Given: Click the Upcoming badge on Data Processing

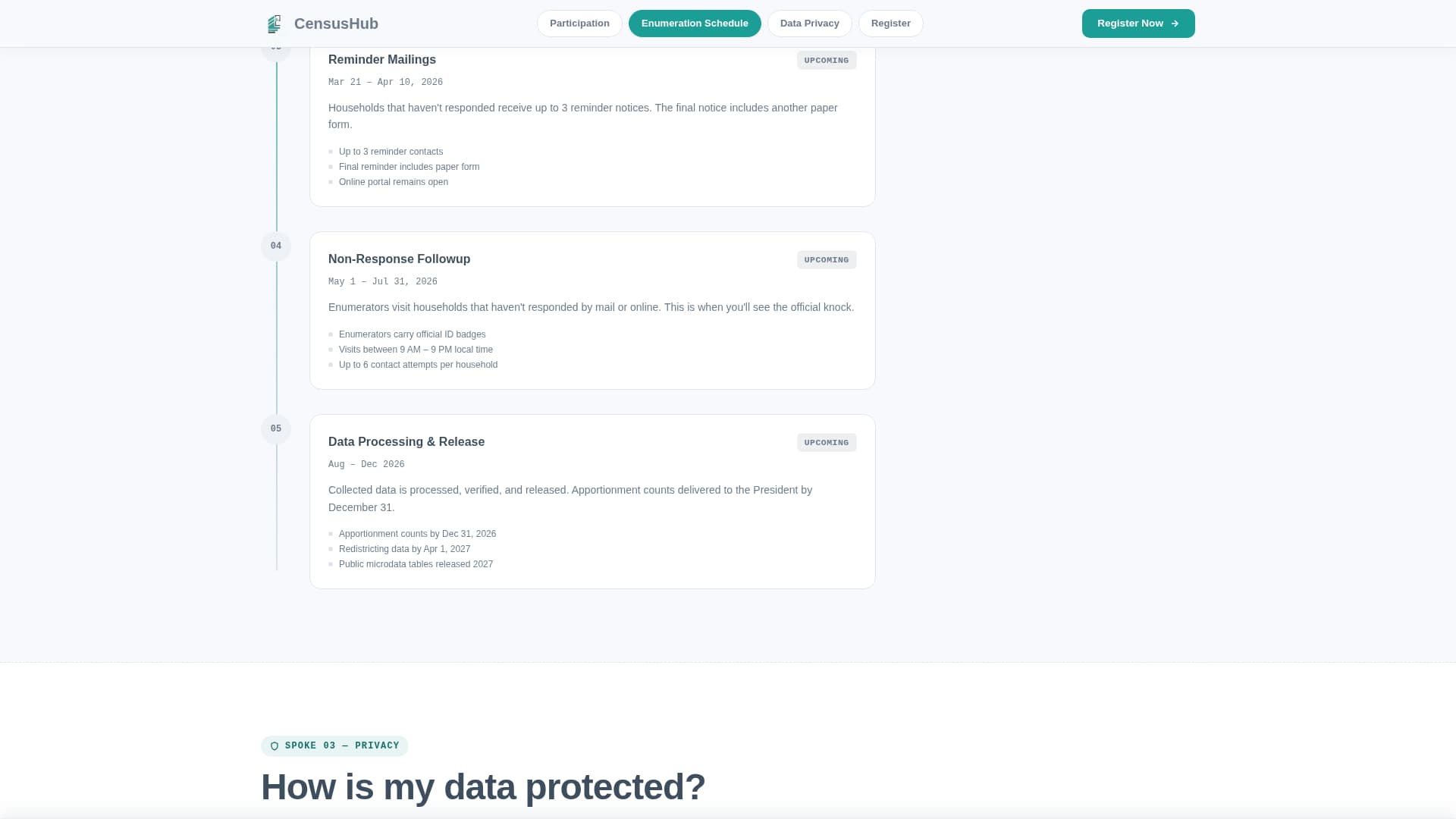Looking at the screenshot, I should tap(827, 443).
